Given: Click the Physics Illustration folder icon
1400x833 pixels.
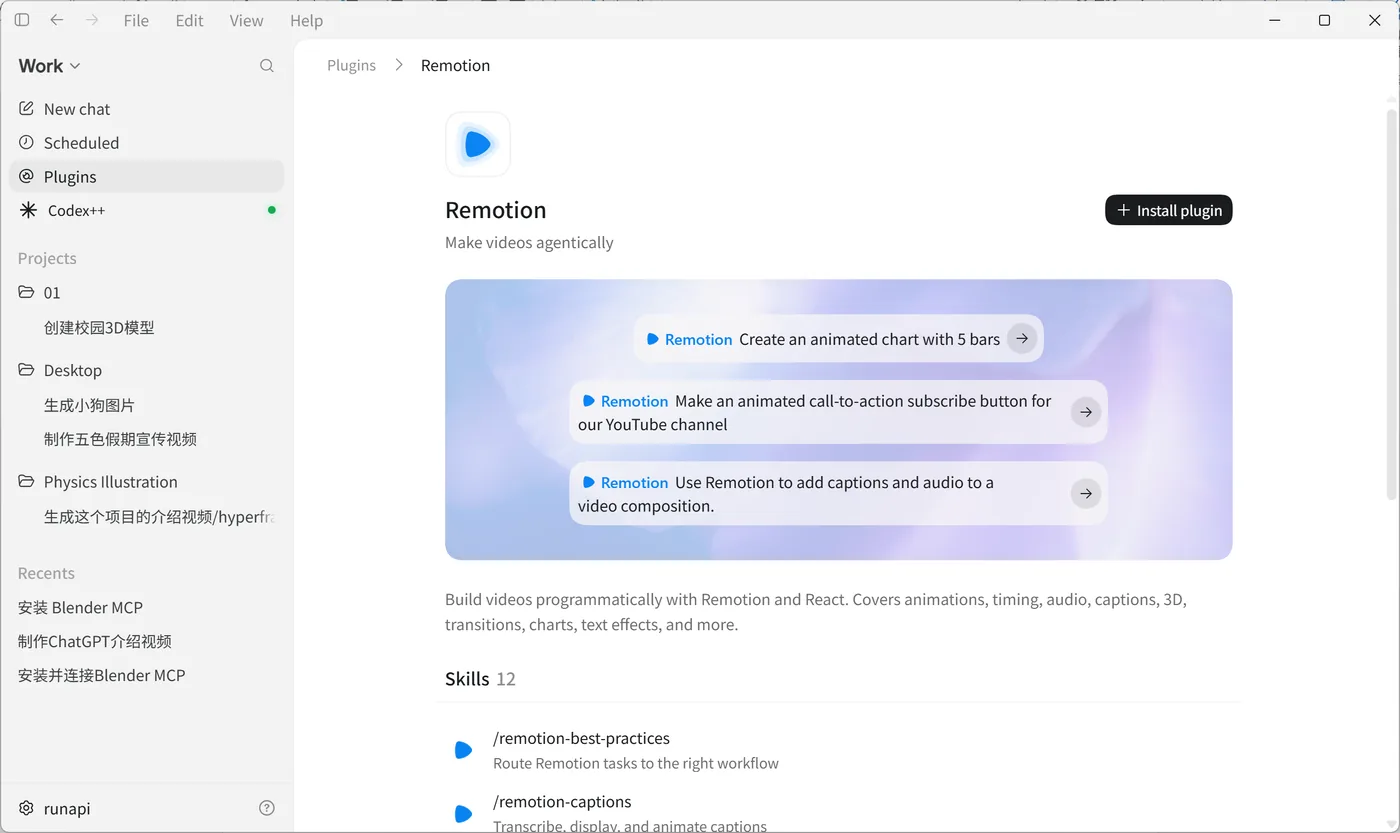Looking at the screenshot, I should (26, 481).
